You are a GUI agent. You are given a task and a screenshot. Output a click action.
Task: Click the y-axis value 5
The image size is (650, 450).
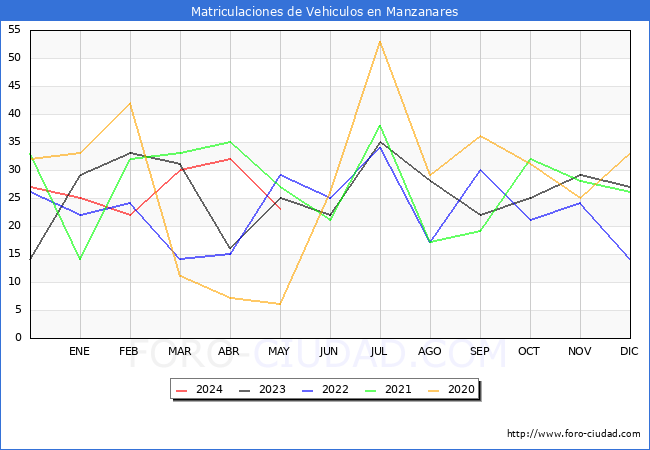pos(18,310)
